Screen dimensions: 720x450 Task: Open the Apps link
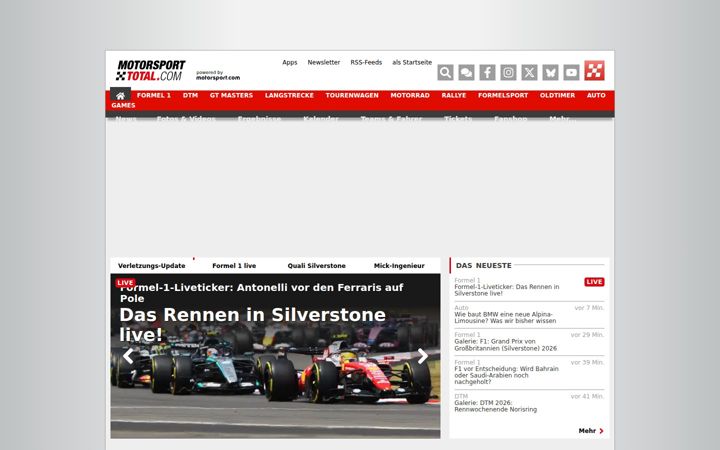(290, 62)
